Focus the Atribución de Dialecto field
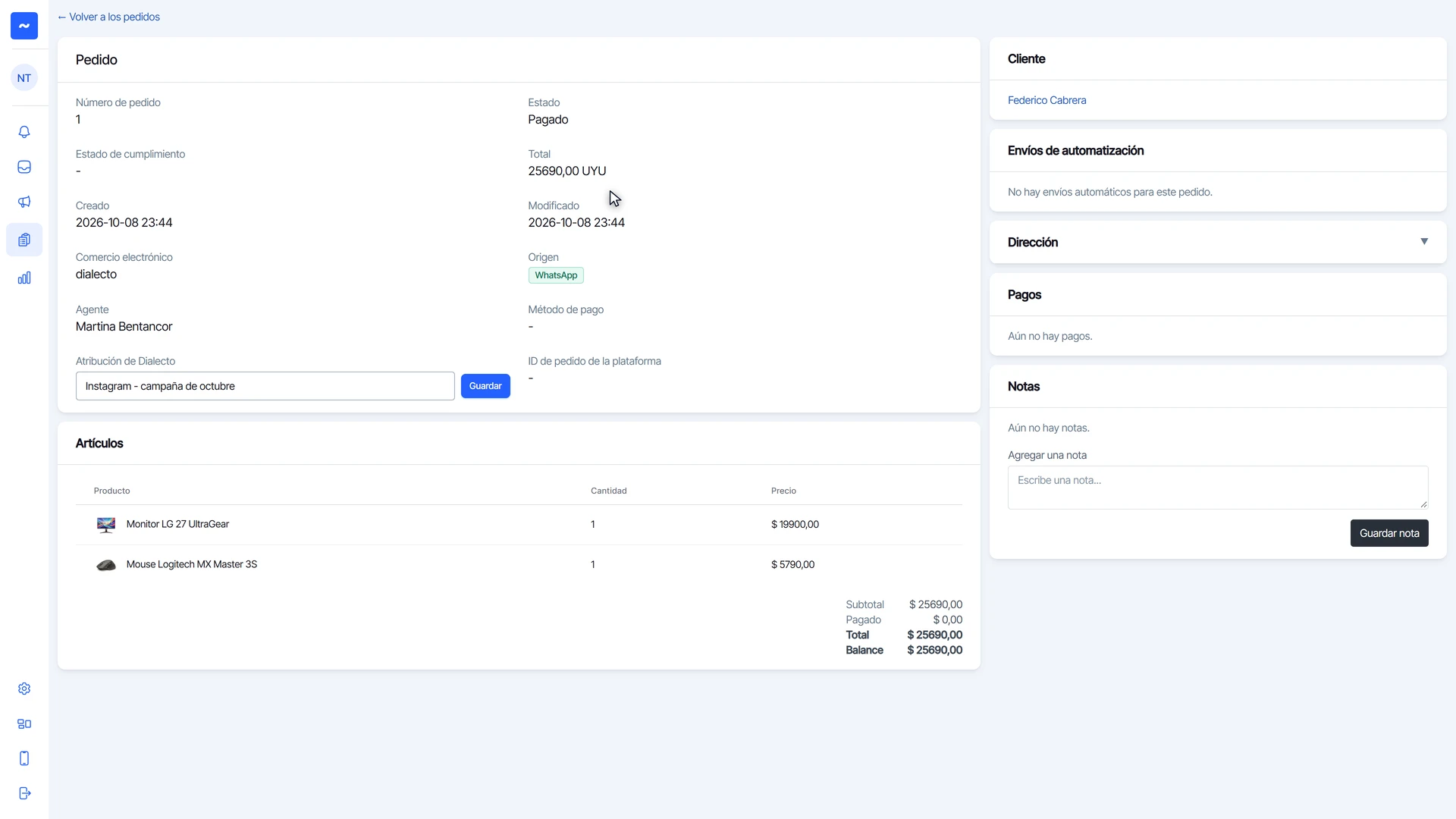This screenshot has height=819, width=1456. tap(265, 386)
